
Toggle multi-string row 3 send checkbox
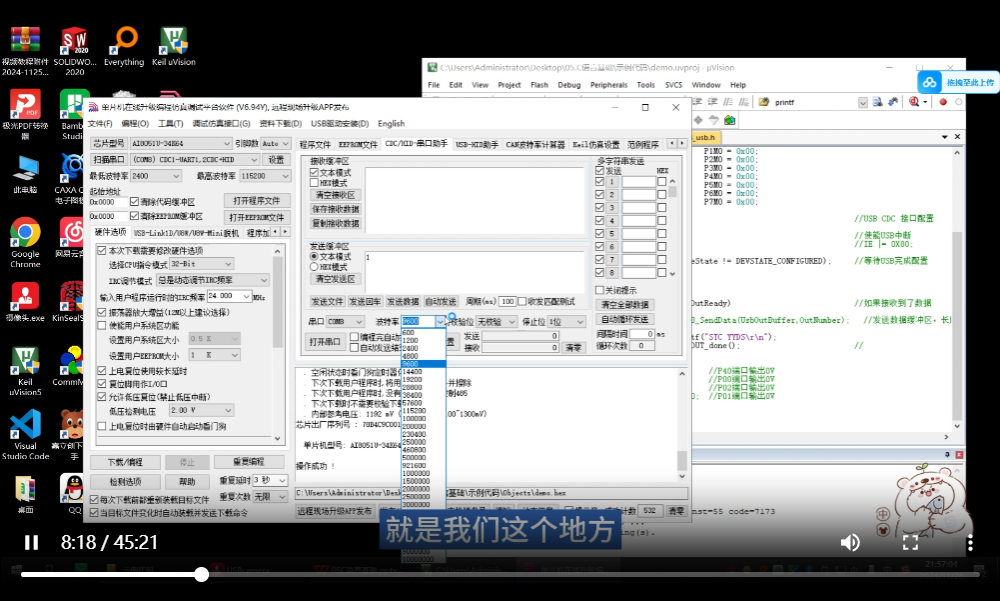(599, 207)
